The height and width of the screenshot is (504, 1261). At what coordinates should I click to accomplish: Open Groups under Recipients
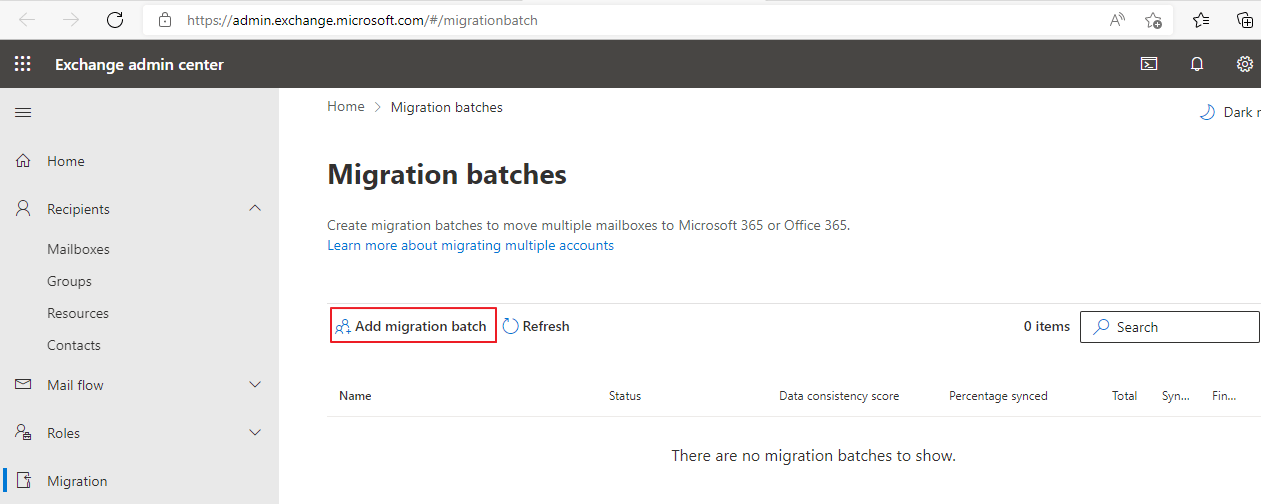point(69,281)
